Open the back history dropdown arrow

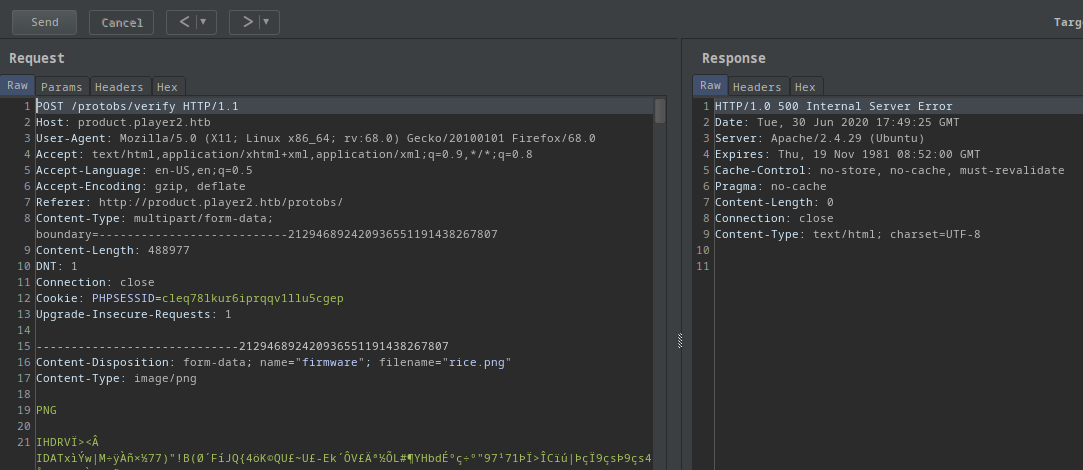pyautogui.click(x=204, y=22)
